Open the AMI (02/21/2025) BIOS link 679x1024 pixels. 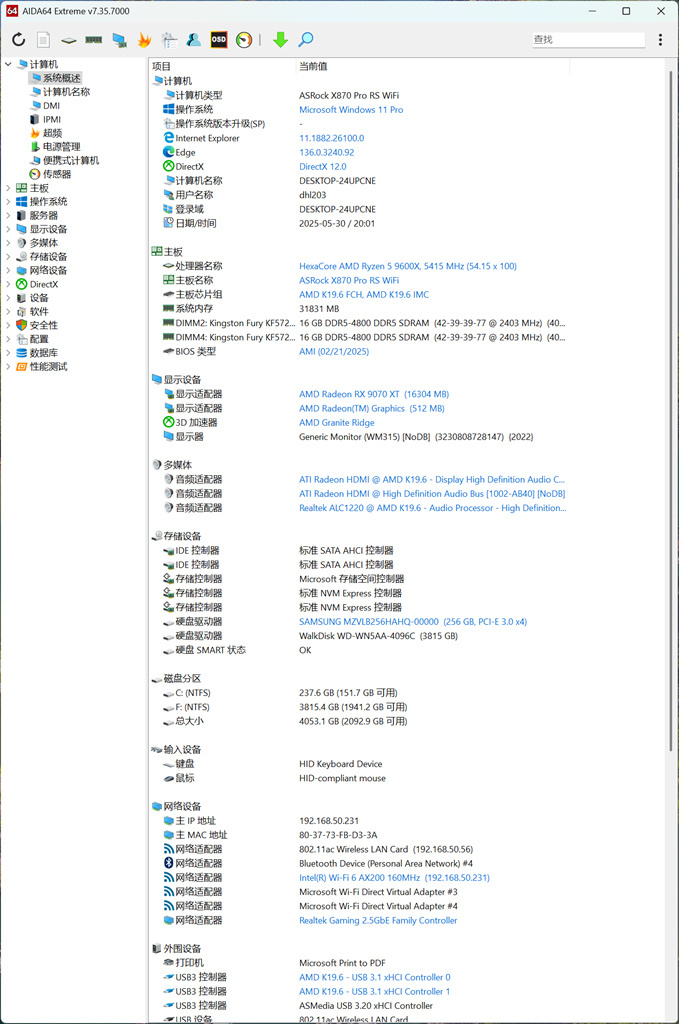[x=334, y=351]
